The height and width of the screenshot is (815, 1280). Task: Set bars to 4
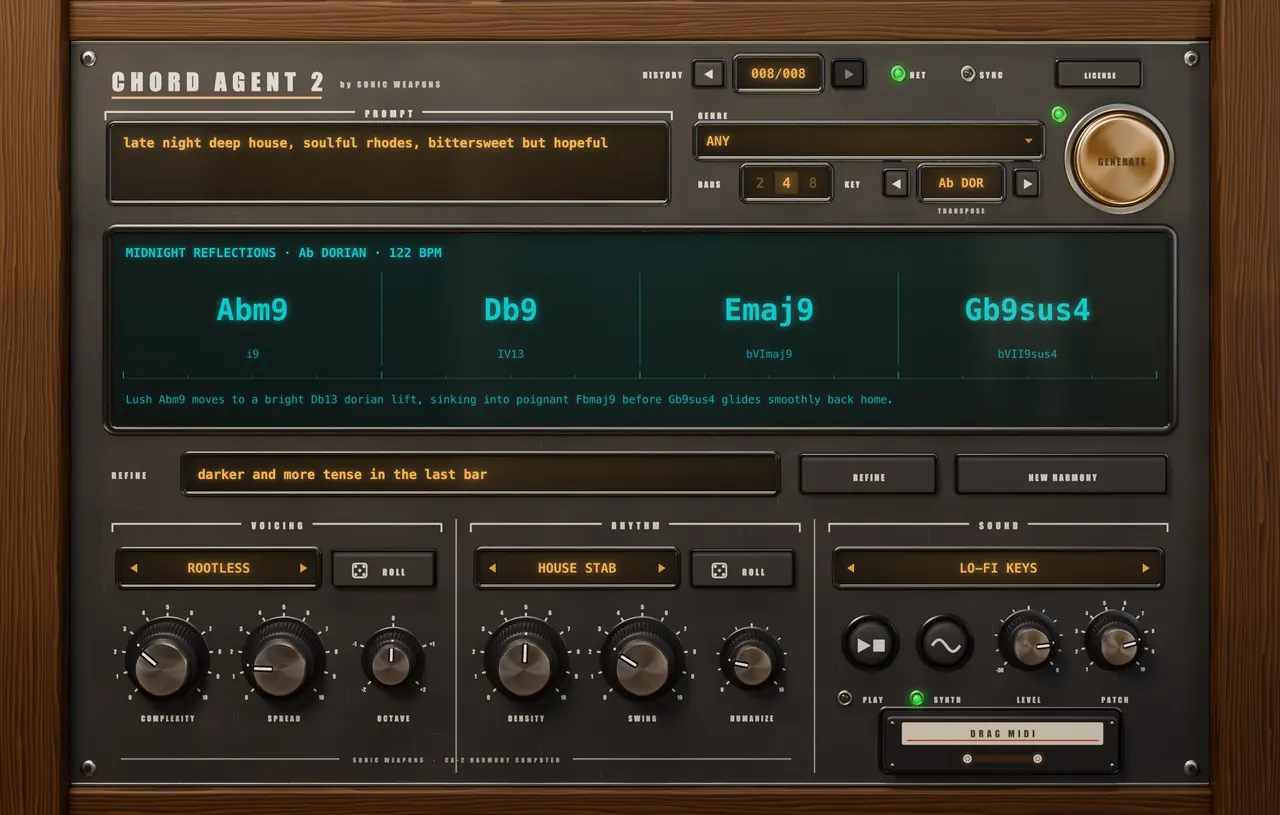click(787, 183)
